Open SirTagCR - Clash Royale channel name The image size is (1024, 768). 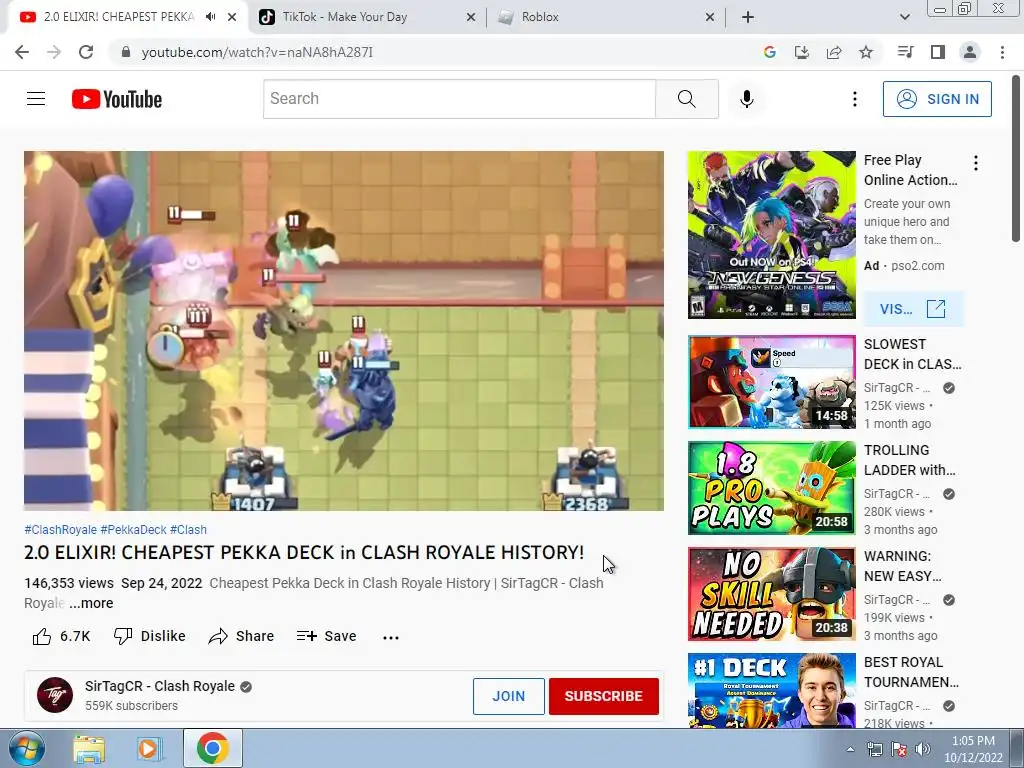pyautogui.click(x=159, y=686)
